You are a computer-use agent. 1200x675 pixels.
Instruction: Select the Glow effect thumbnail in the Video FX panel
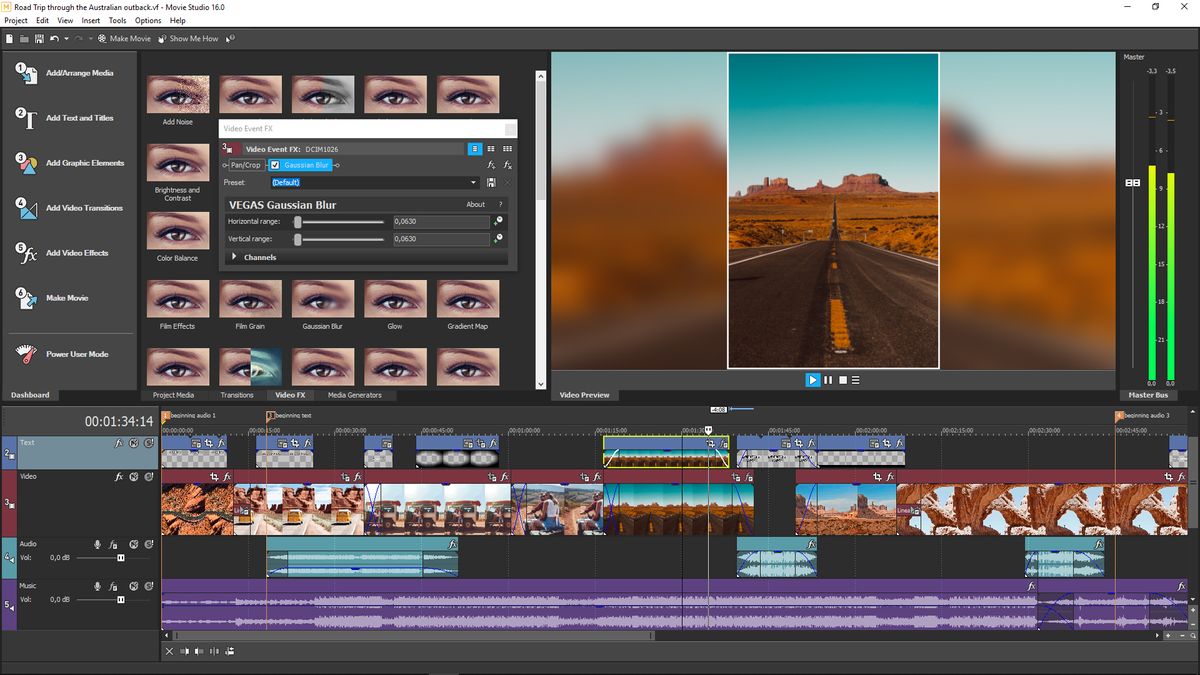click(395, 300)
